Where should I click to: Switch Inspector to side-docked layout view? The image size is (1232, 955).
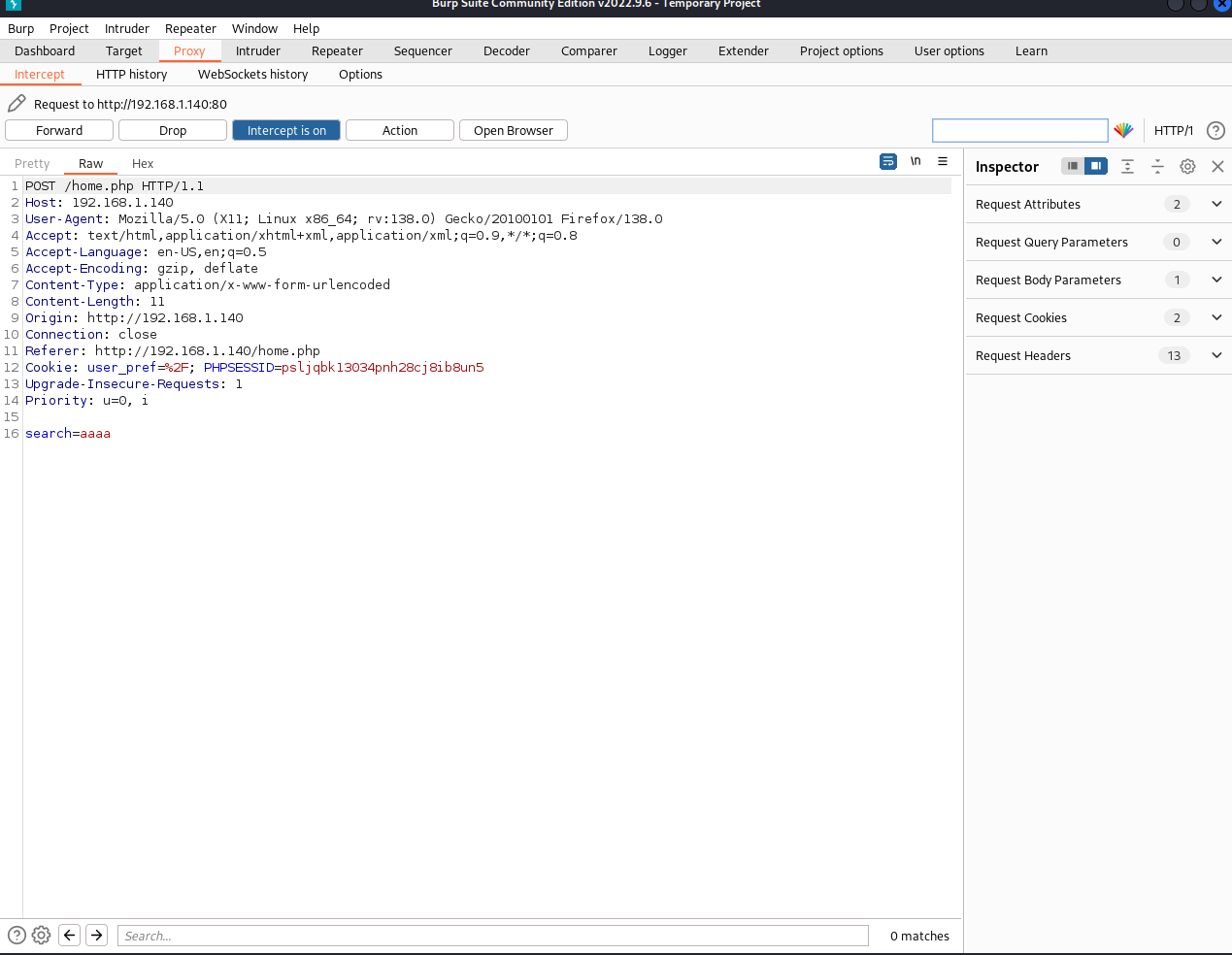1095,166
